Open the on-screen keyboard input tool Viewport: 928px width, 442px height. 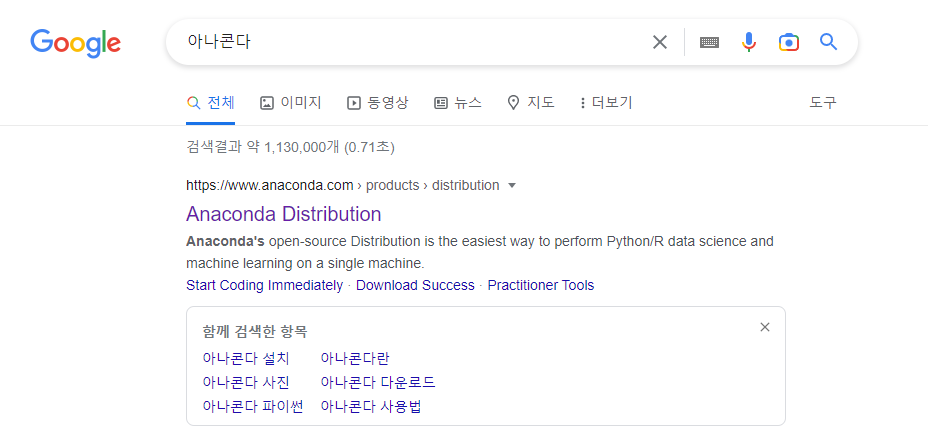pyautogui.click(x=709, y=42)
